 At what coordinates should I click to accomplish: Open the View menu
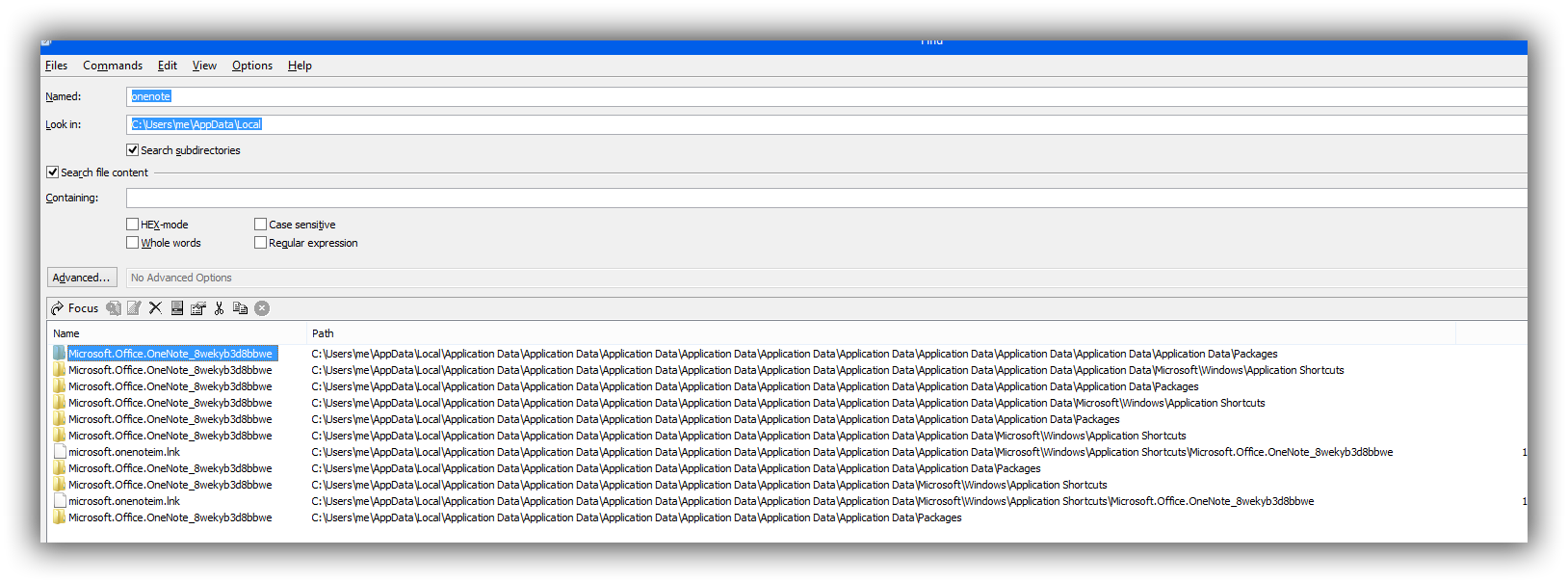[204, 66]
